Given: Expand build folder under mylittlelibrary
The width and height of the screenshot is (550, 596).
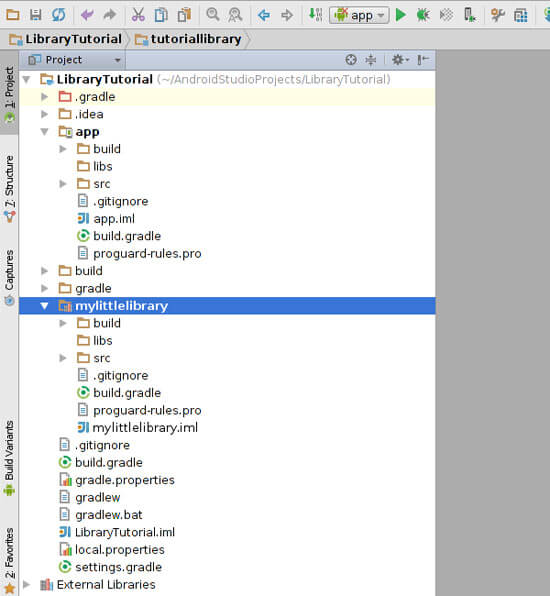Looking at the screenshot, I should point(63,323).
